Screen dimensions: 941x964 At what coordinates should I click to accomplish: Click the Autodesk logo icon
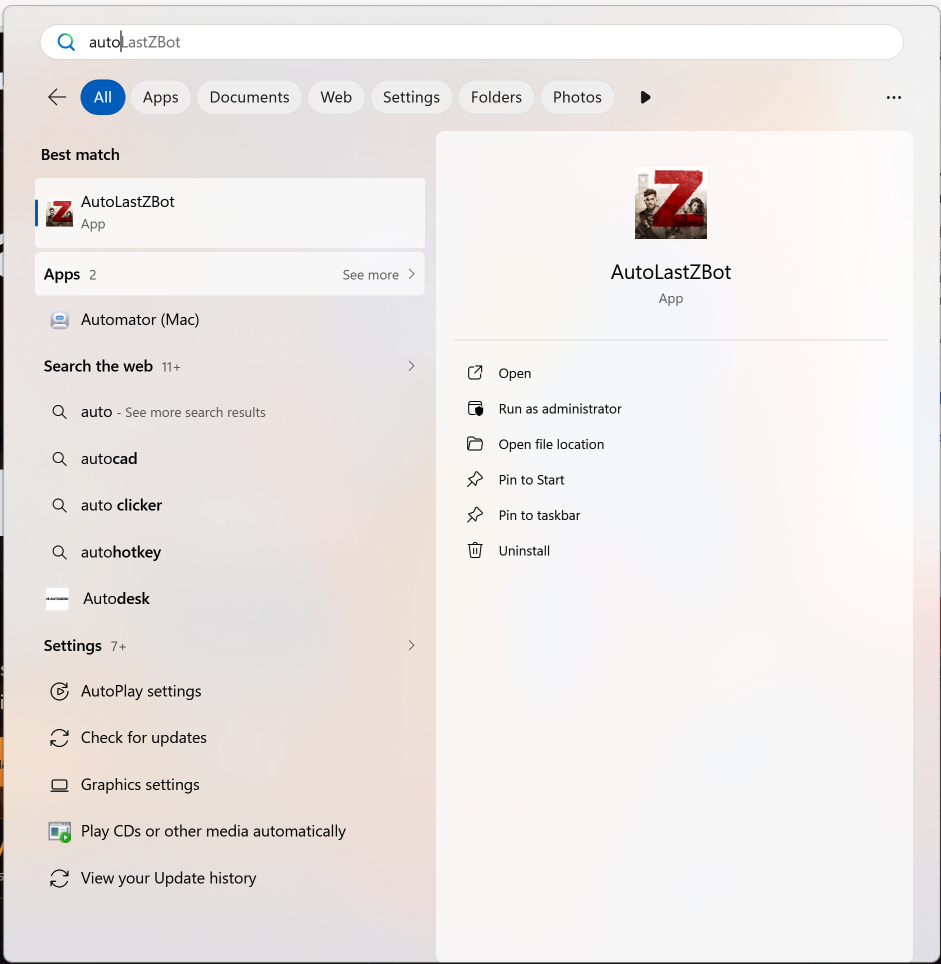point(57,599)
